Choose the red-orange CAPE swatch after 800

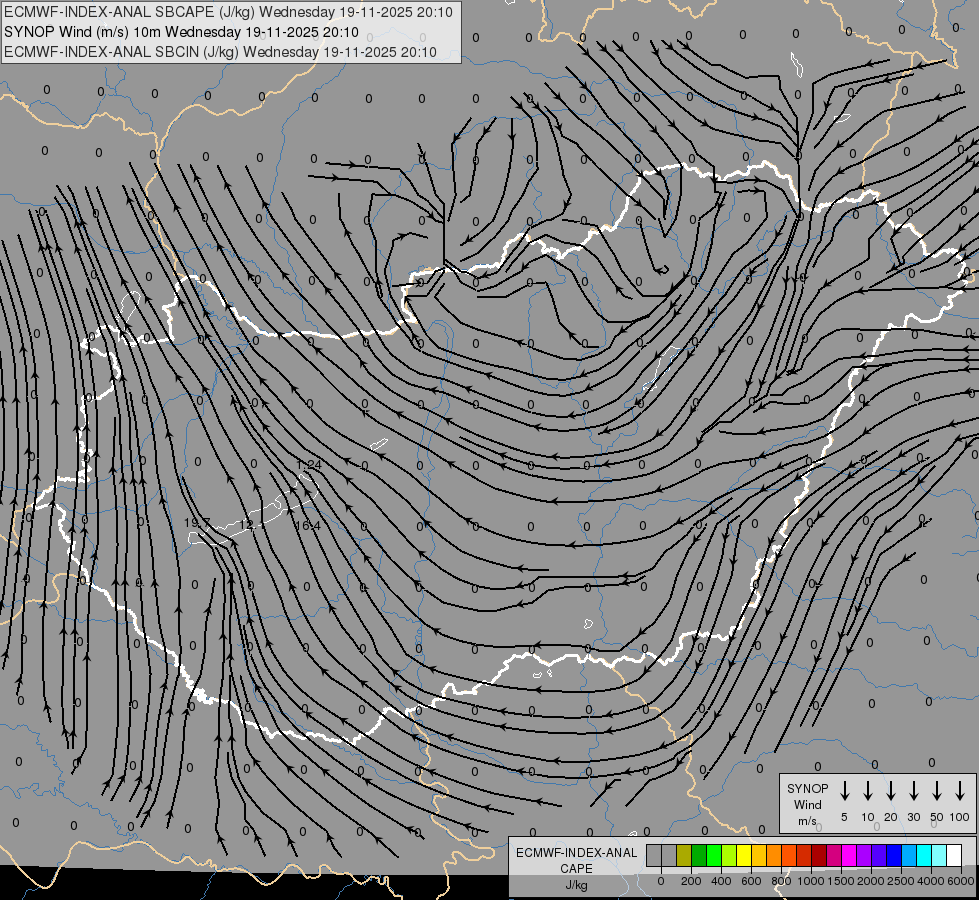[789, 855]
